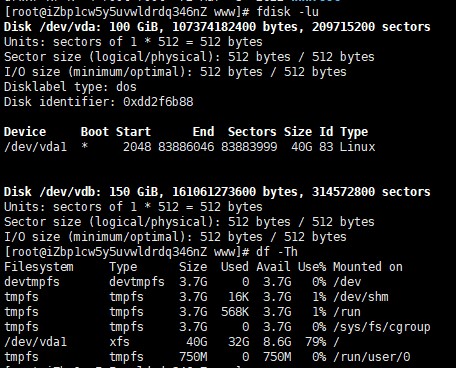
Task: Click '40G' size in the df output
Action: click(x=196, y=342)
